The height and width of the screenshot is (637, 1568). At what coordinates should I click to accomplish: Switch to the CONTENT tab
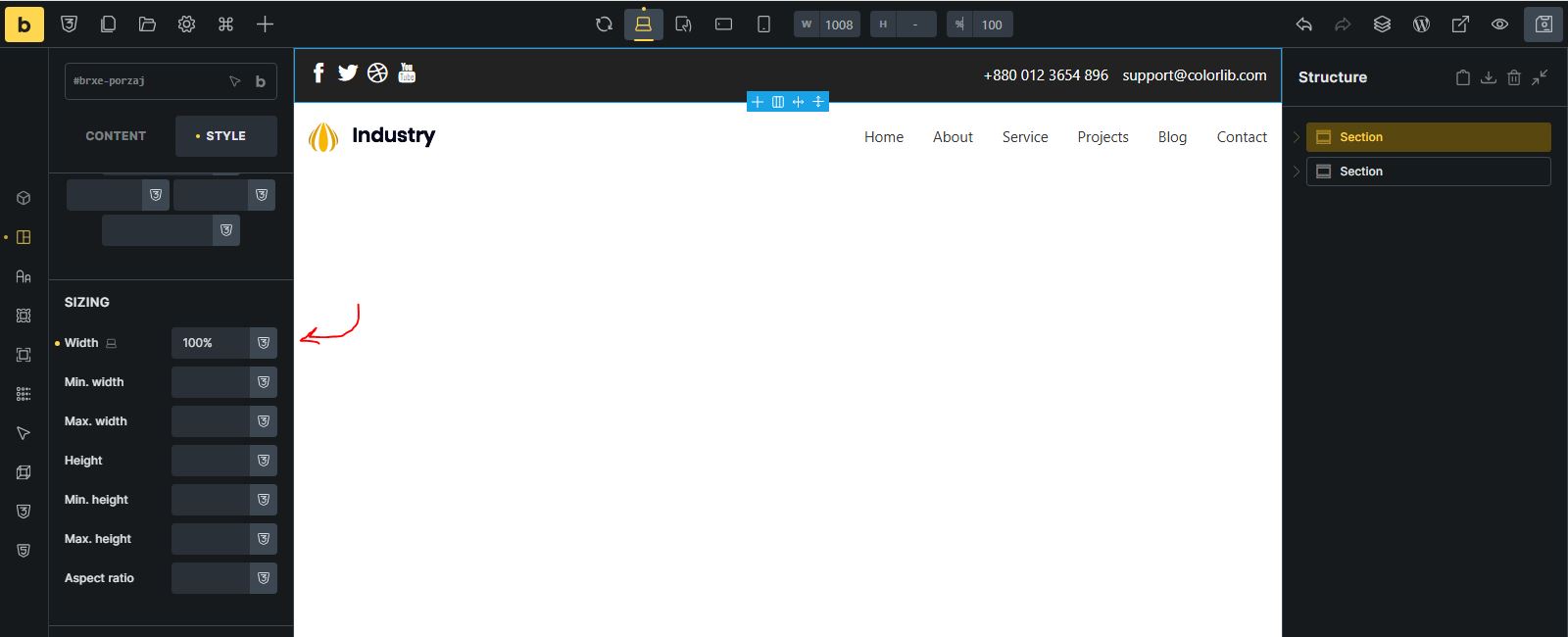[x=116, y=136]
